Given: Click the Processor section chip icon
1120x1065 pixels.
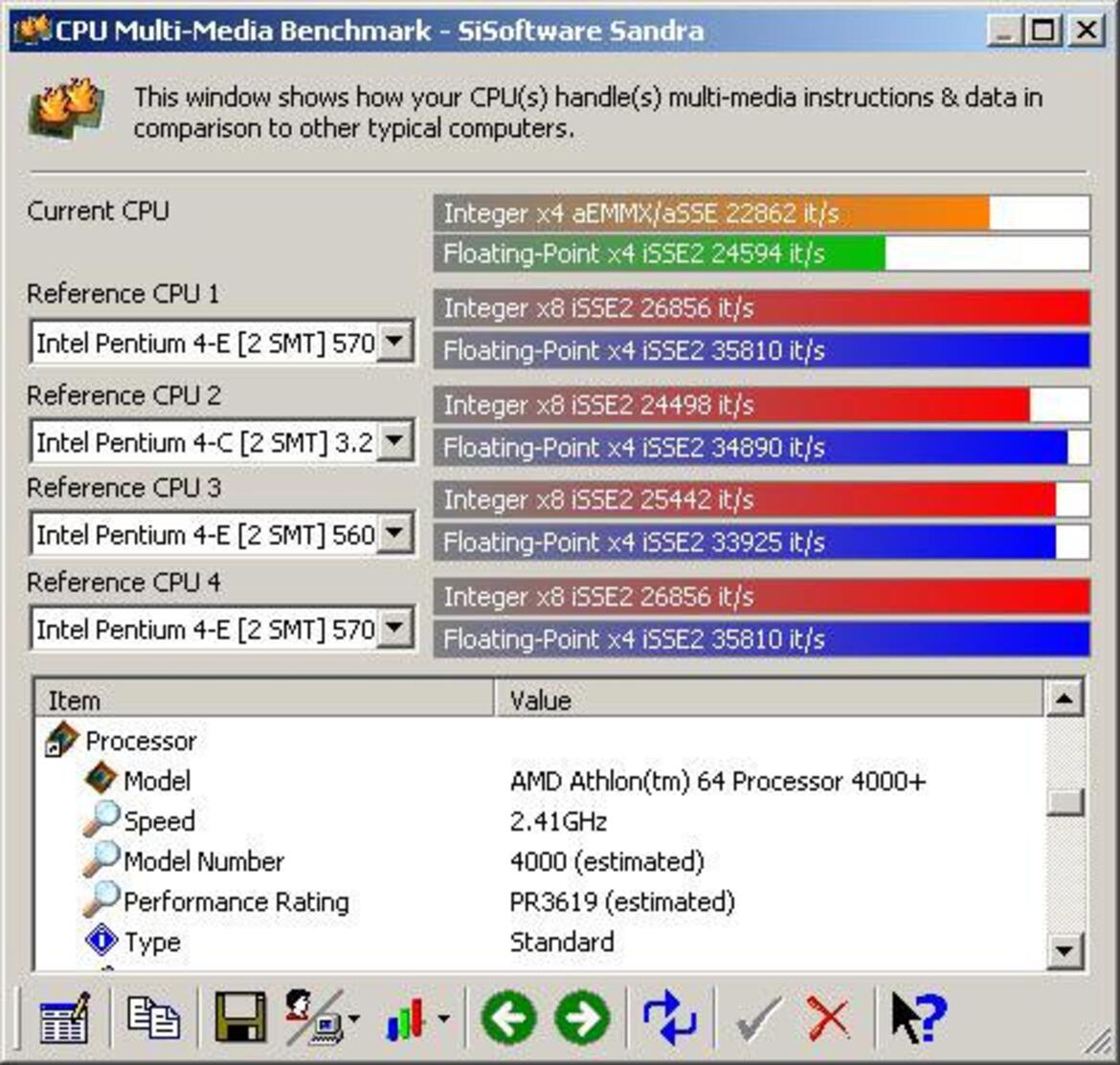Looking at the screenshot, I should (x=61, y=740).
